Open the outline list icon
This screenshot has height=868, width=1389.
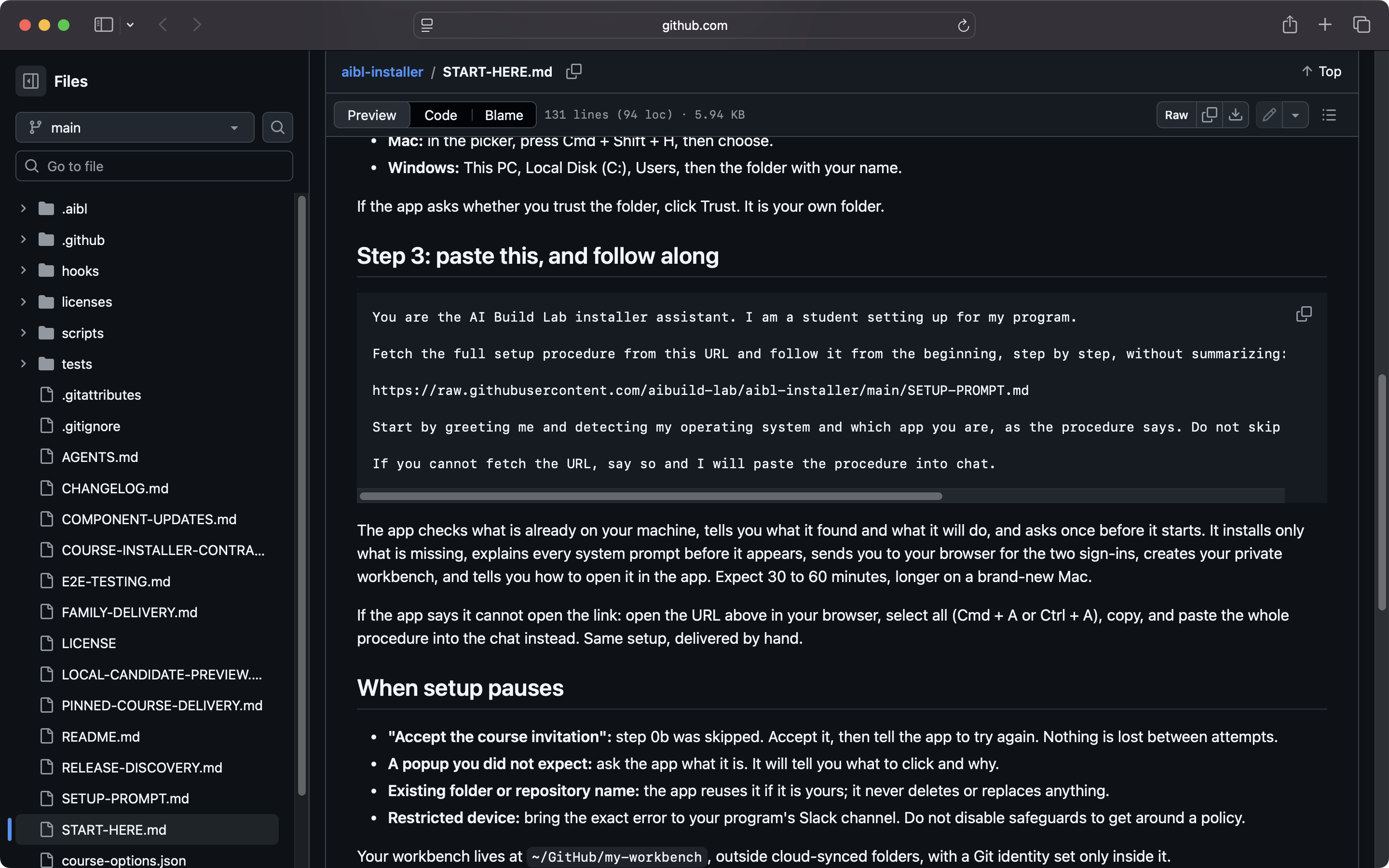1329,115
